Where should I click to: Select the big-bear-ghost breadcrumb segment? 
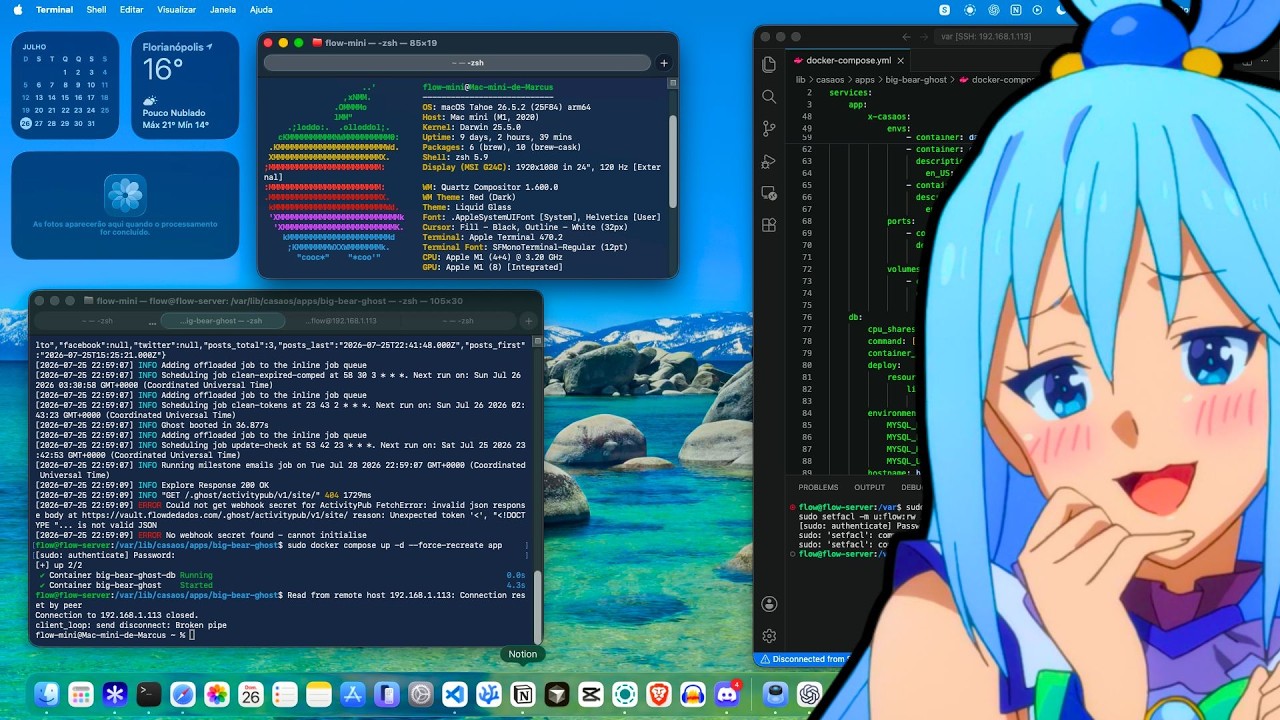[915, 79]
